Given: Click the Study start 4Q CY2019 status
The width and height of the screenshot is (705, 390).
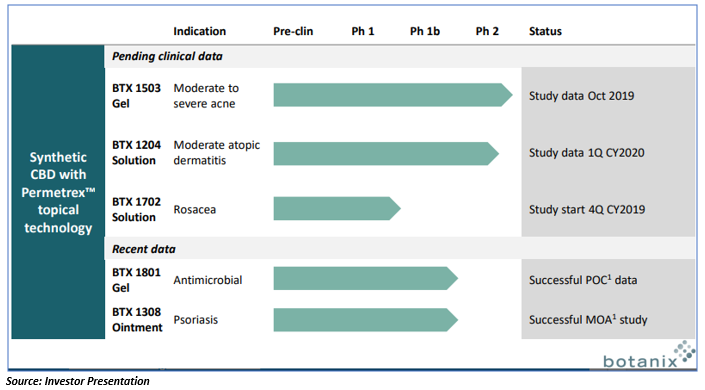Looking at the screenshot, I should pos(587,209).
